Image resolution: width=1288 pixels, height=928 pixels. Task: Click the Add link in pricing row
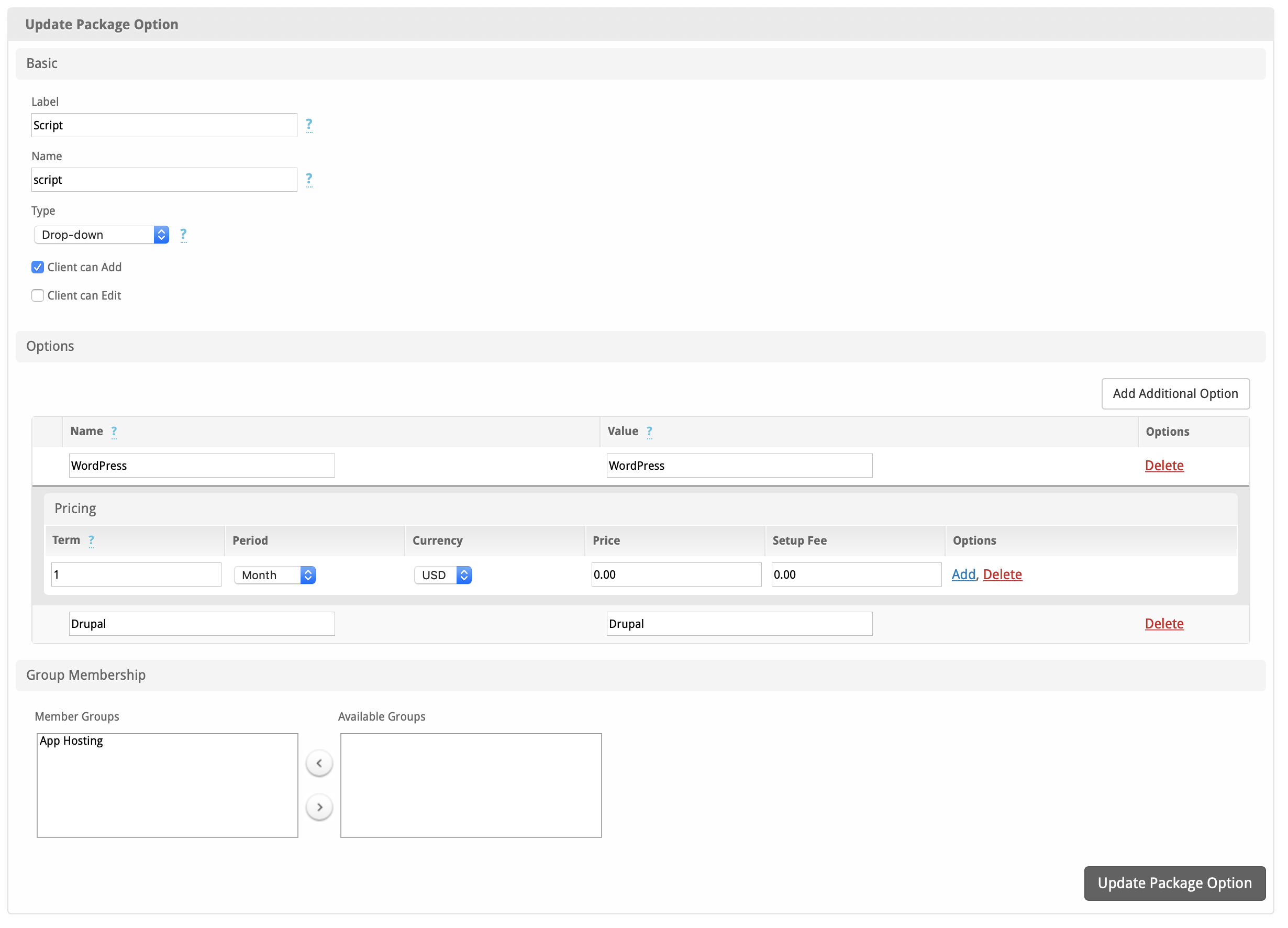pyautogui.click(x=962, y=574)
